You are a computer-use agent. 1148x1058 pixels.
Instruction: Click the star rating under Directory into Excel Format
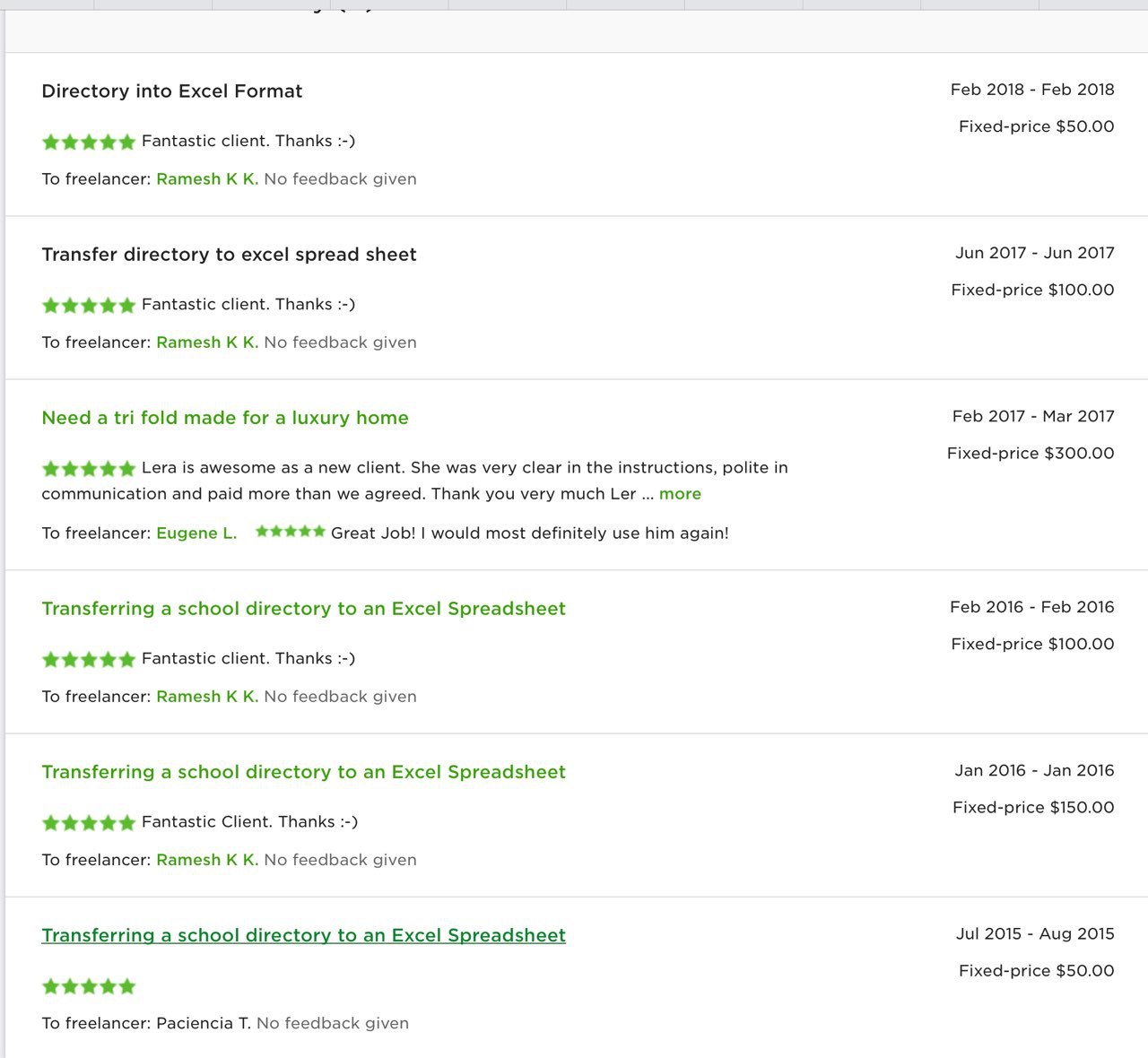click(x=88, y=142)
